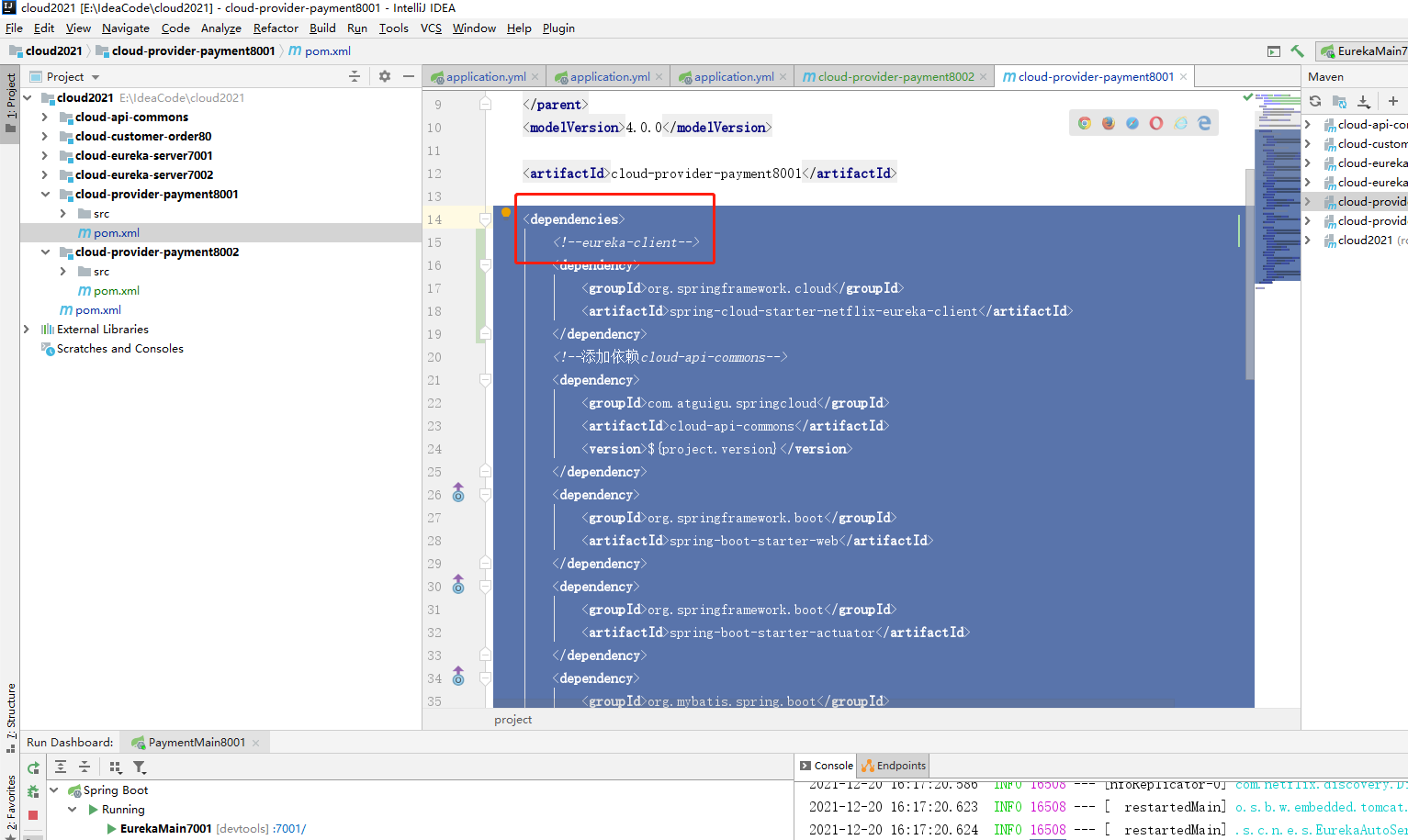Screen dimensions: 1408x840
Task: Open the pom.xml preview in Edge browser
Action: [x=1204, y=123]
